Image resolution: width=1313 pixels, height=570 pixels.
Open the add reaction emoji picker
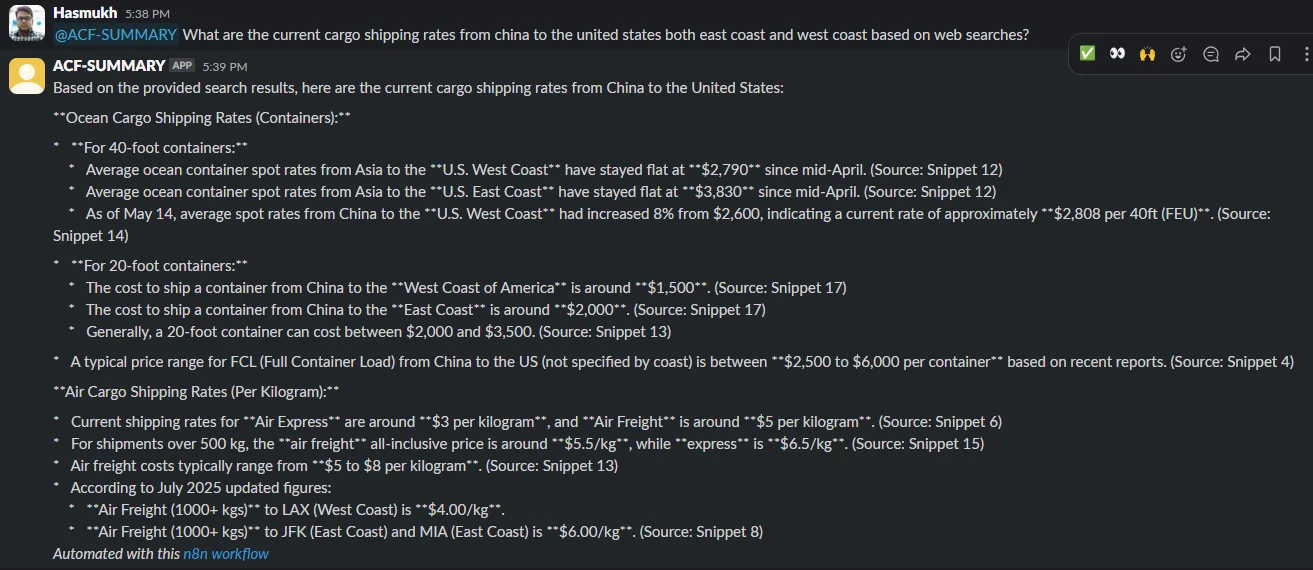tap(1179, 54)
